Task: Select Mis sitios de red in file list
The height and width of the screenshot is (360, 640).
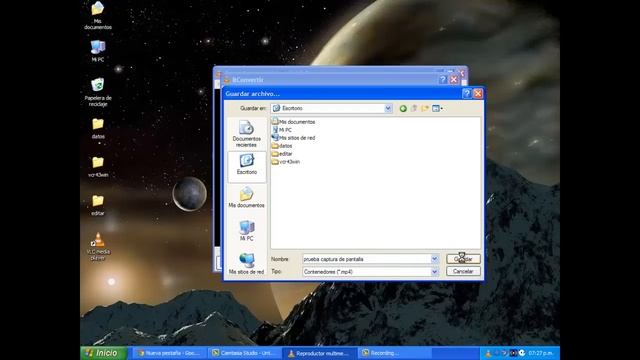Action: point(293,138)
